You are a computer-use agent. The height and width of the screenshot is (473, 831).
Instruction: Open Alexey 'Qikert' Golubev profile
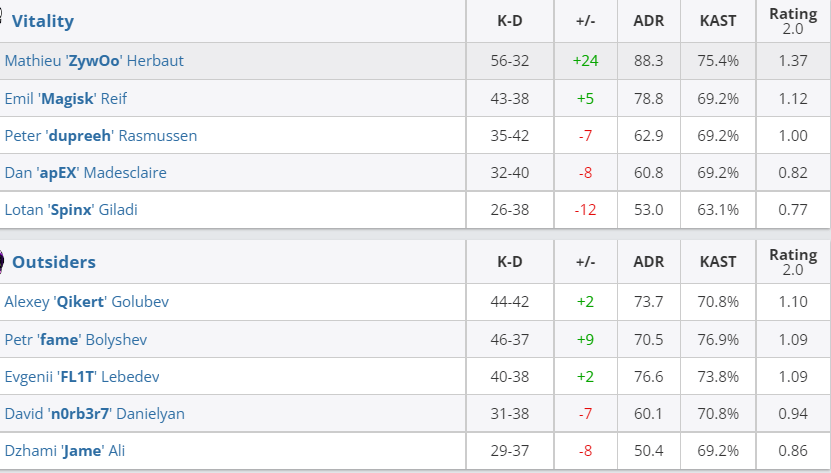[87, 302]
